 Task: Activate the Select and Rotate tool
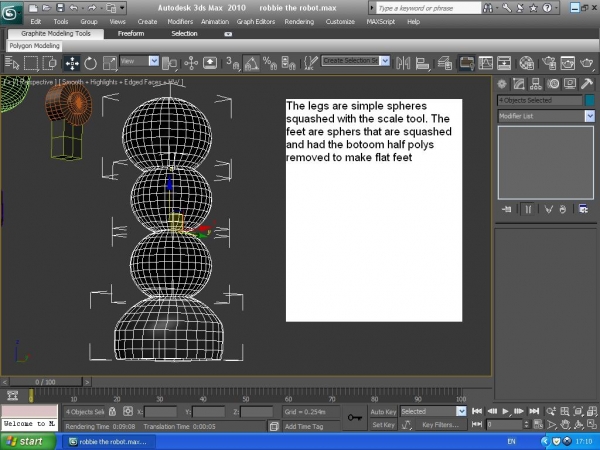pos(90,63)
